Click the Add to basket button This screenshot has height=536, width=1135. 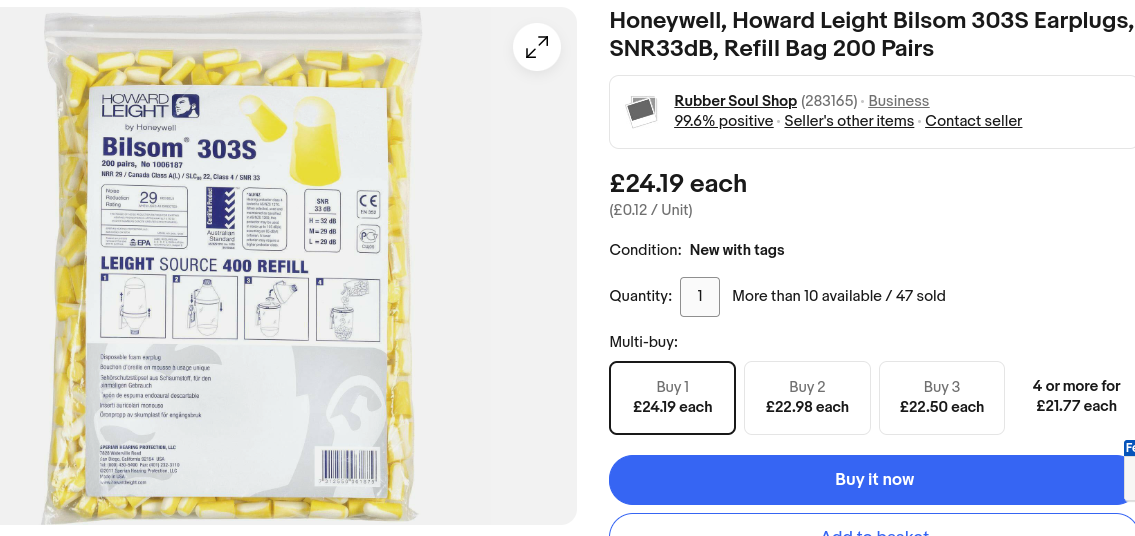click(874, 528)
